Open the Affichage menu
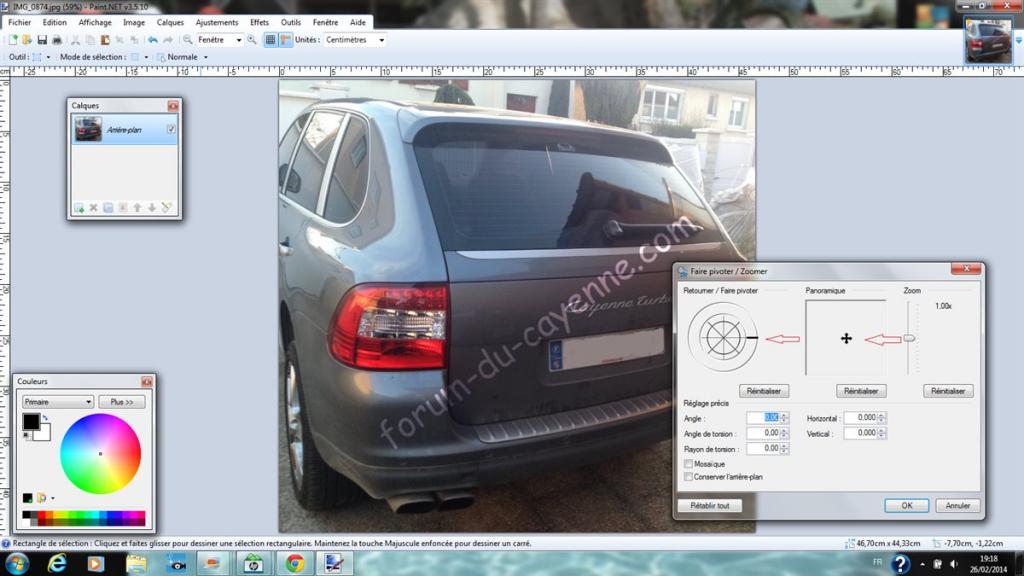This screenshot has width=1024, height=576. 95,22
